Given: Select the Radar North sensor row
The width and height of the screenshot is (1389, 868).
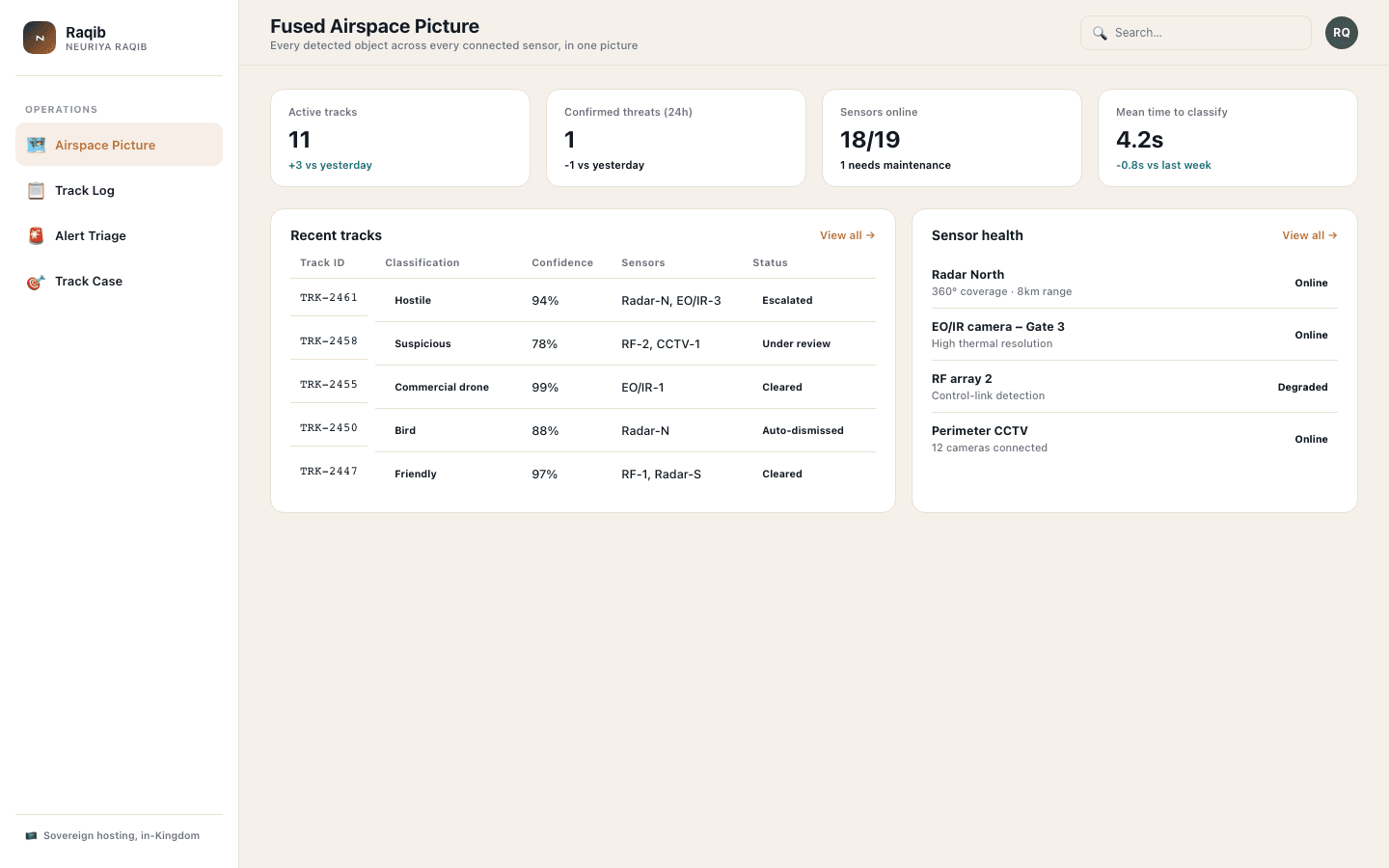Looking at the screenshot, I should click(1134, 283).
